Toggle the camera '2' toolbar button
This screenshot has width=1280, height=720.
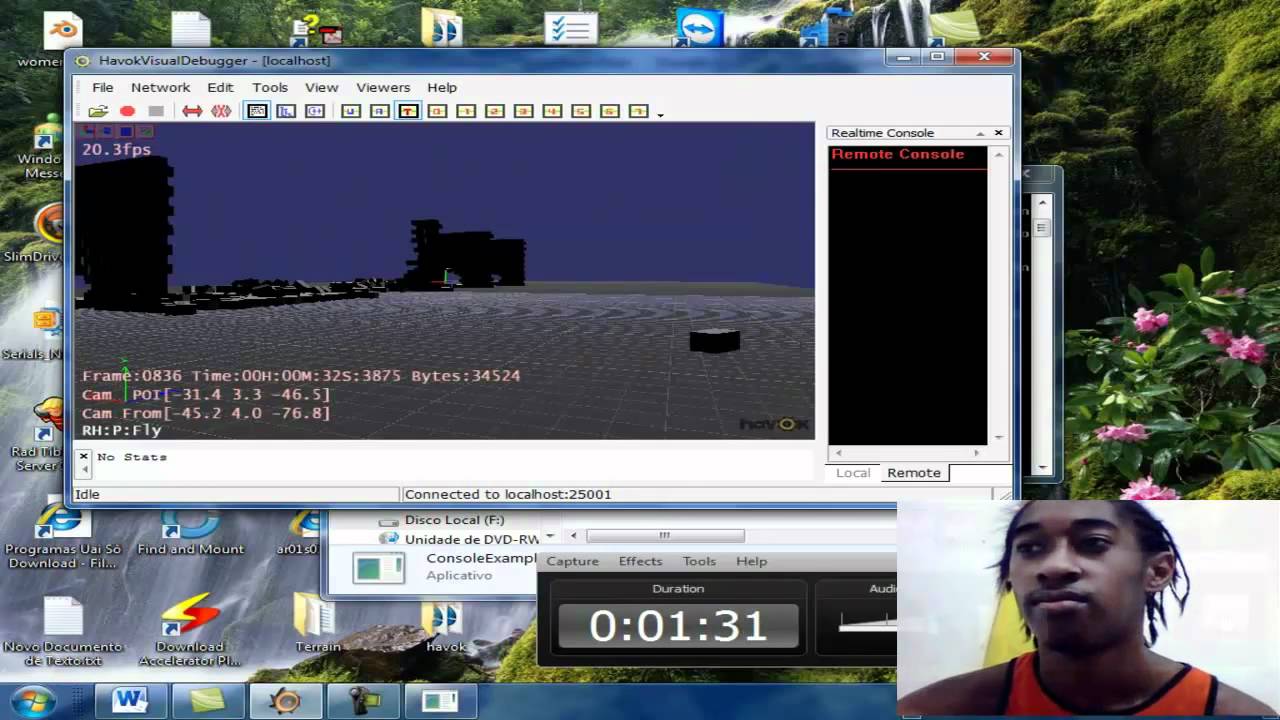(494, 111)
